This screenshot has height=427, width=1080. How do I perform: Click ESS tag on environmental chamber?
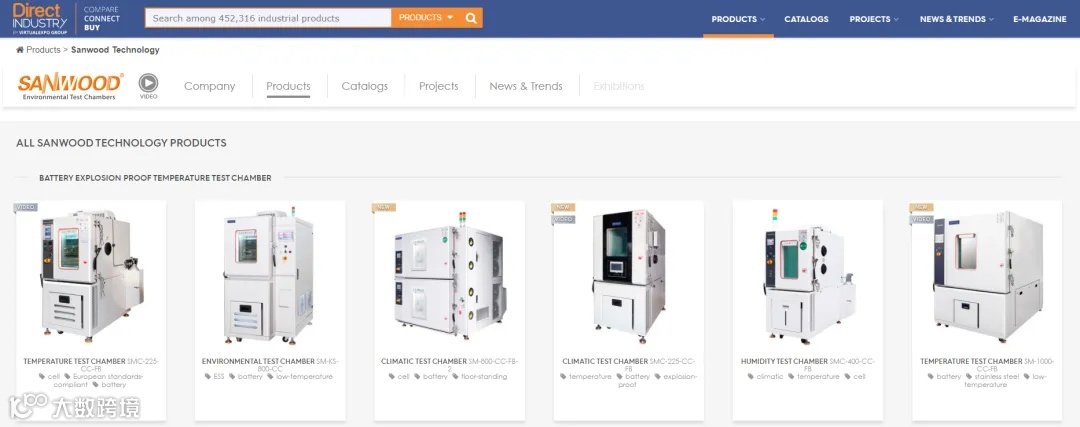tap(214, 377)
